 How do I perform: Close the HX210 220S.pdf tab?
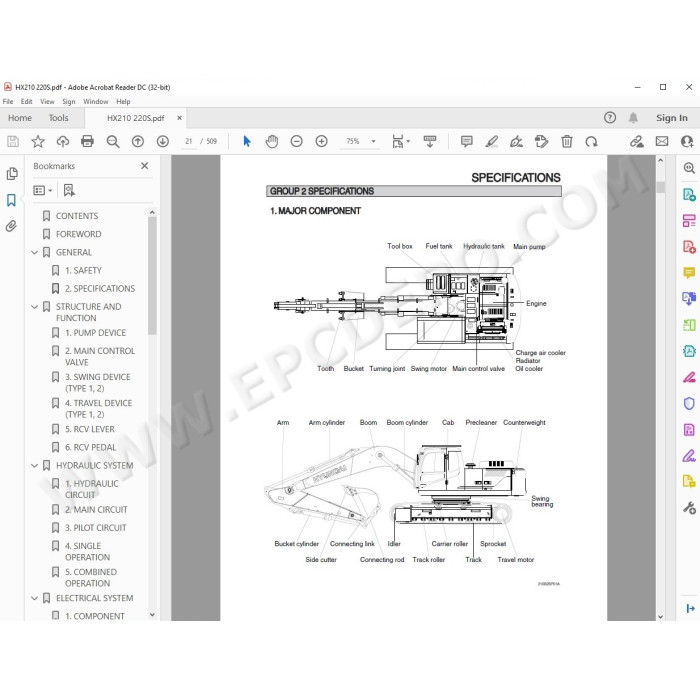click(179, 118)
